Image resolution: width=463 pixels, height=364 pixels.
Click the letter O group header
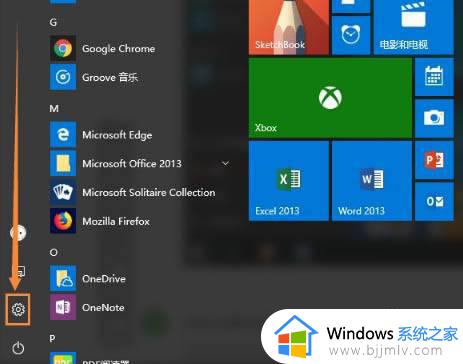[54, 252]
